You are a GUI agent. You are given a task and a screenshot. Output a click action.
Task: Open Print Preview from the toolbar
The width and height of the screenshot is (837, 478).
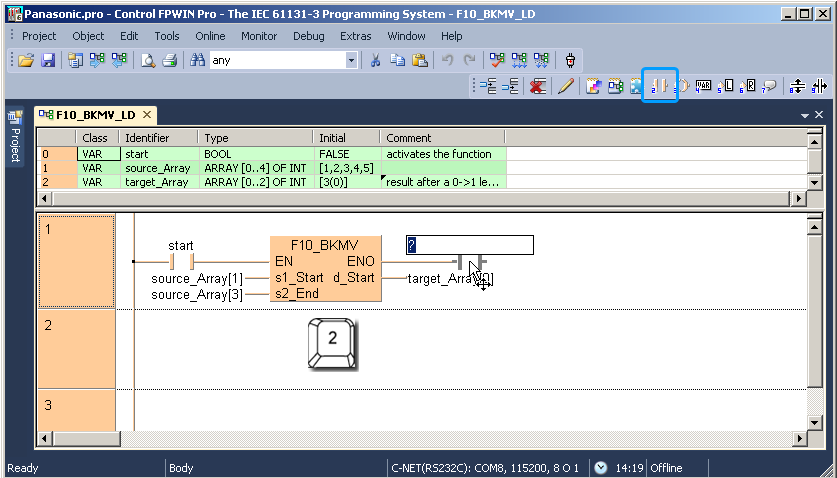pos(148,60)
